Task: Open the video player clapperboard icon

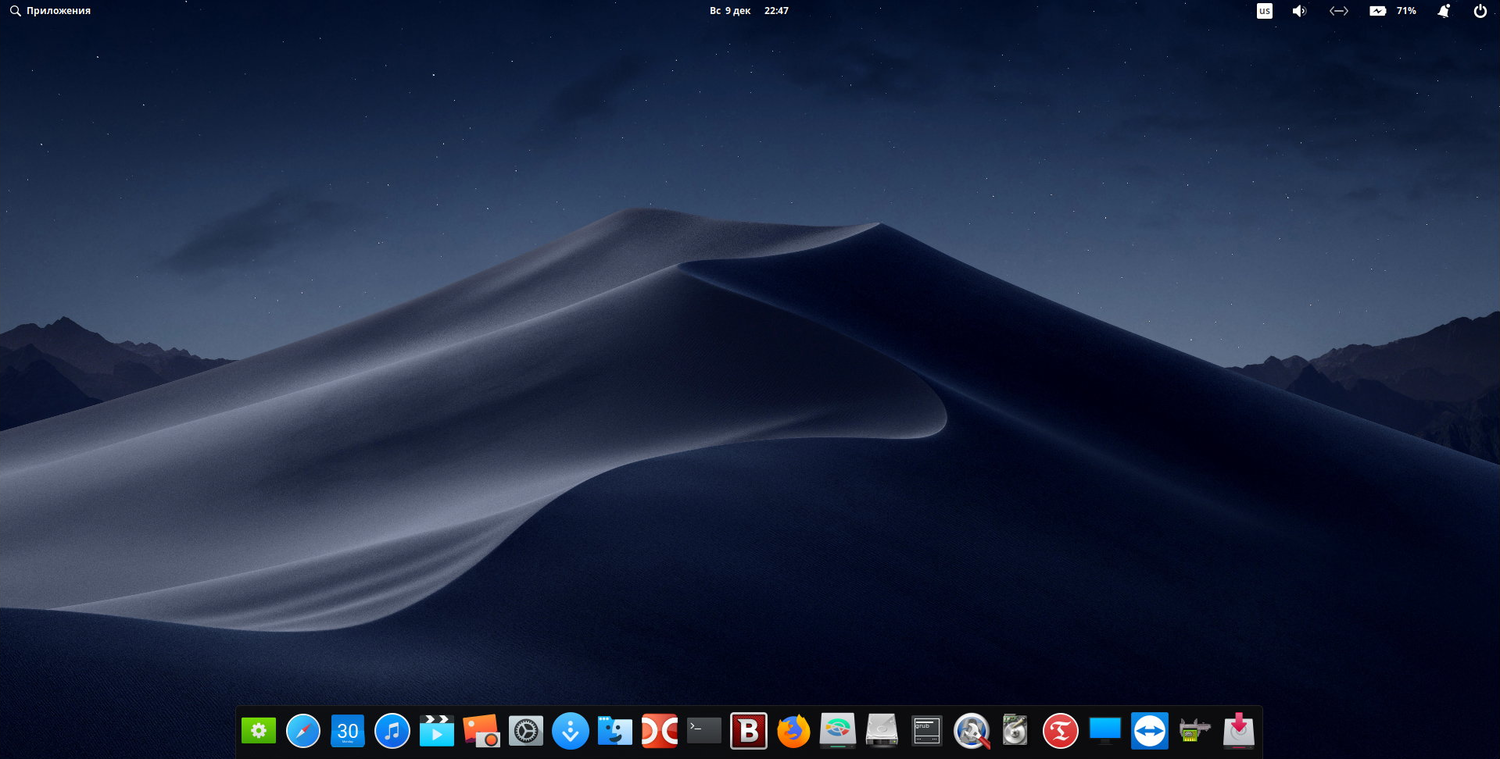Action: click(436, 731)
